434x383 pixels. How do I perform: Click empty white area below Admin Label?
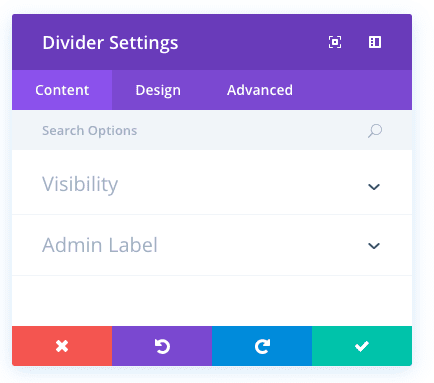[212, 301]
